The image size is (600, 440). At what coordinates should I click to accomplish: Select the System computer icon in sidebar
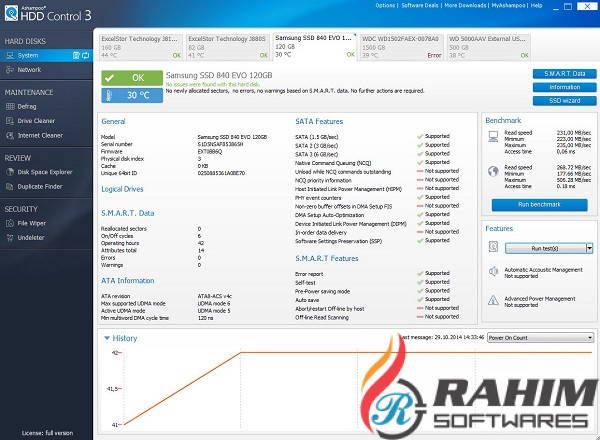(10, 55)
